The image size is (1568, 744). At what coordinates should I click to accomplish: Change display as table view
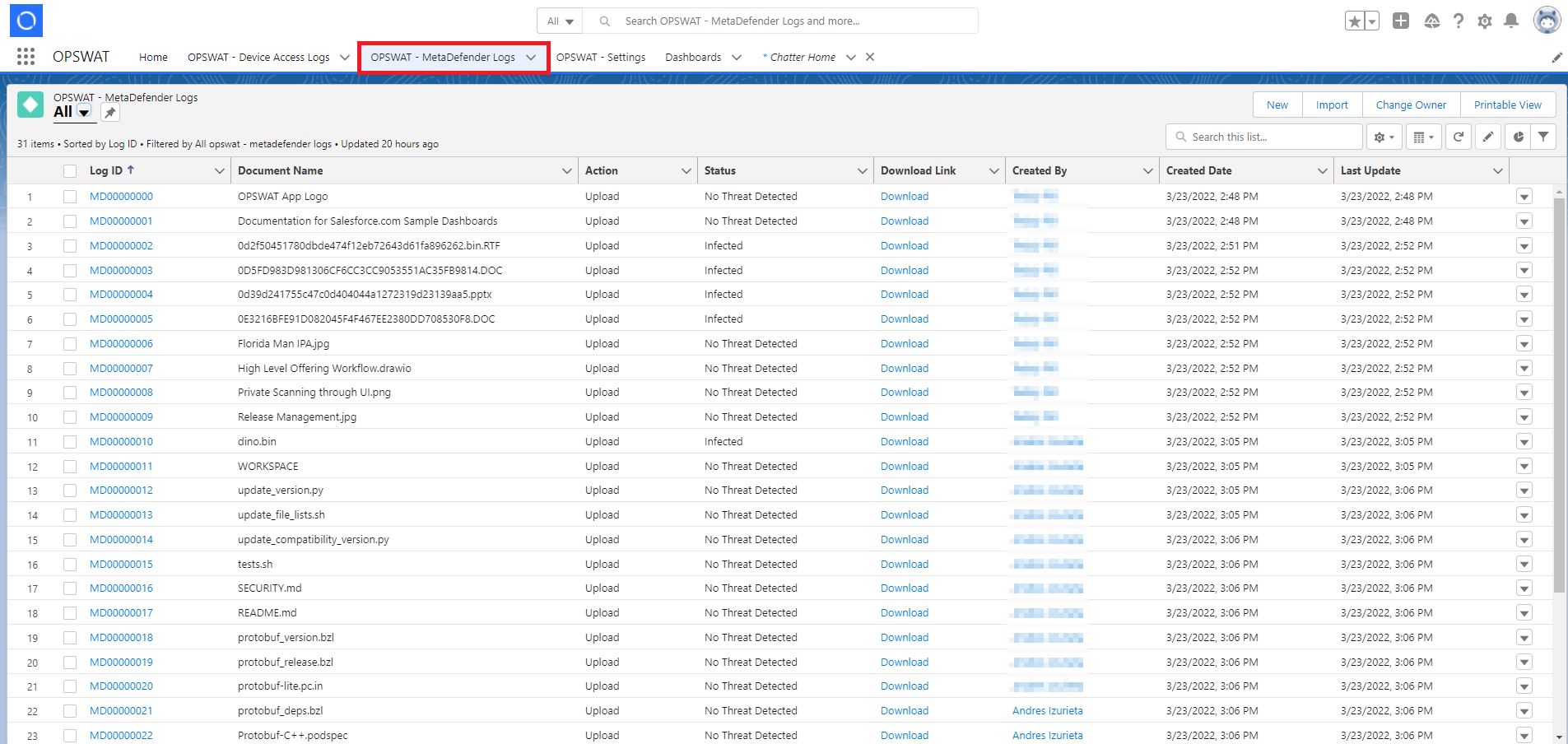(x=1424, y=137)
